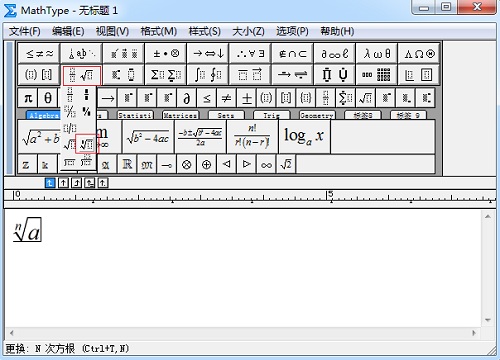Click the vertical scrollbar down arrow

click(x=488, y=320)
